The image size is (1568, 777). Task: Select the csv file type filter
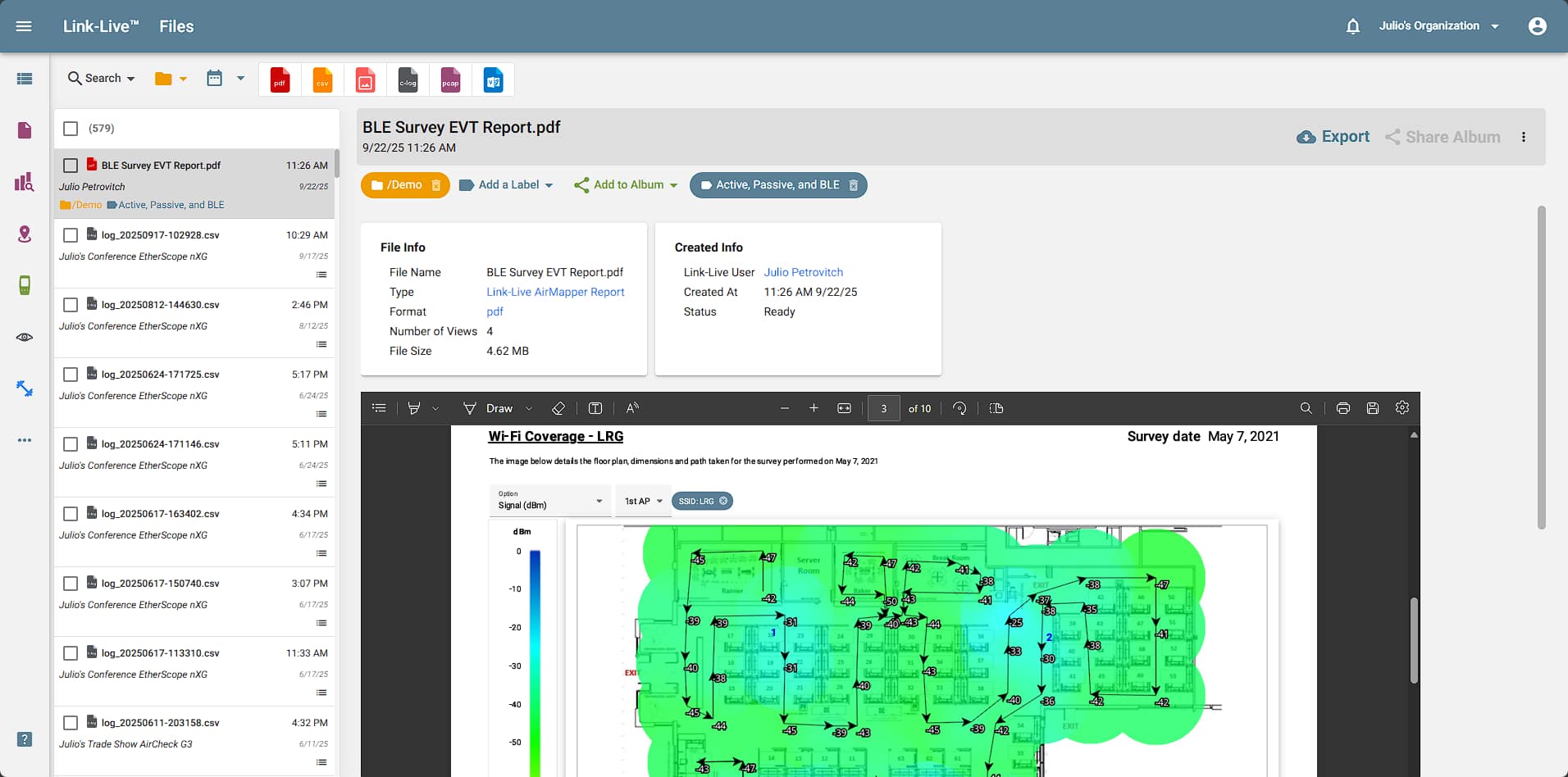tap(322, 80)
